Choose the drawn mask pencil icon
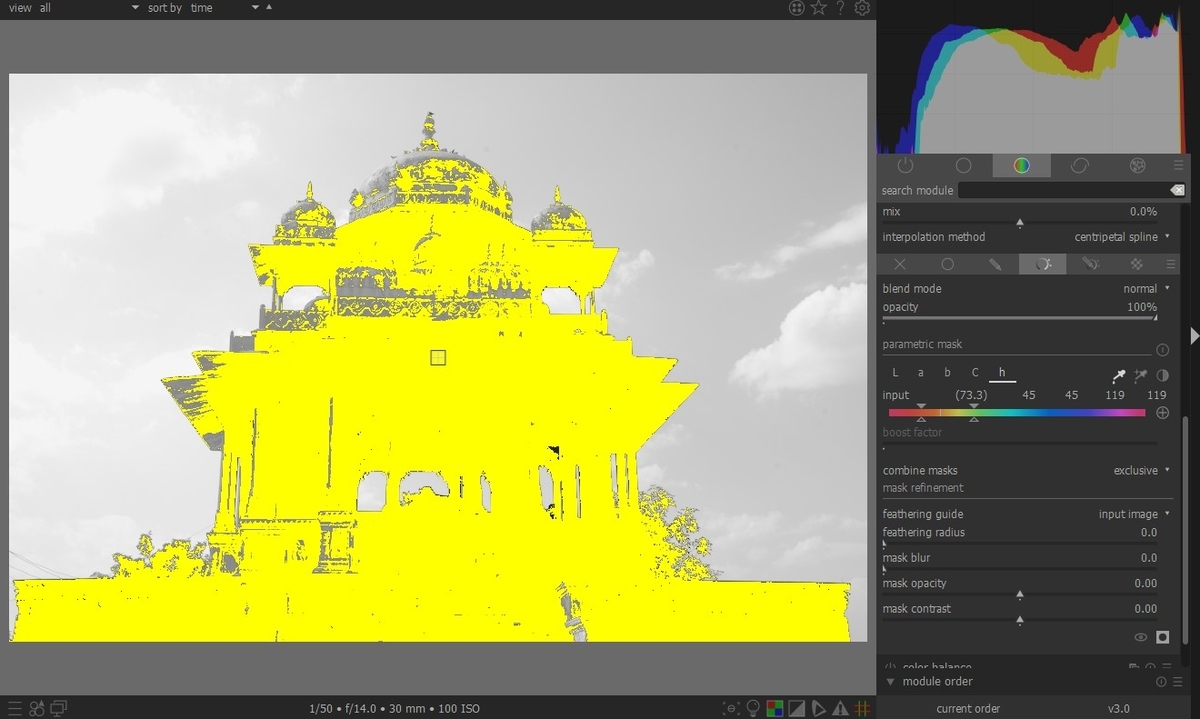This screenshot has height=719, width=1200. click(x=995, y=264)
